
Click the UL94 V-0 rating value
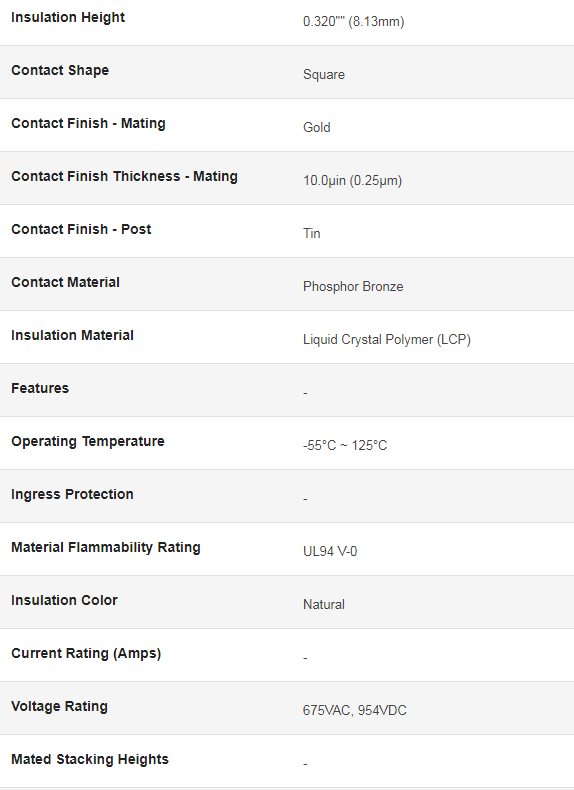pyautogui.click(x=330, y=552)
